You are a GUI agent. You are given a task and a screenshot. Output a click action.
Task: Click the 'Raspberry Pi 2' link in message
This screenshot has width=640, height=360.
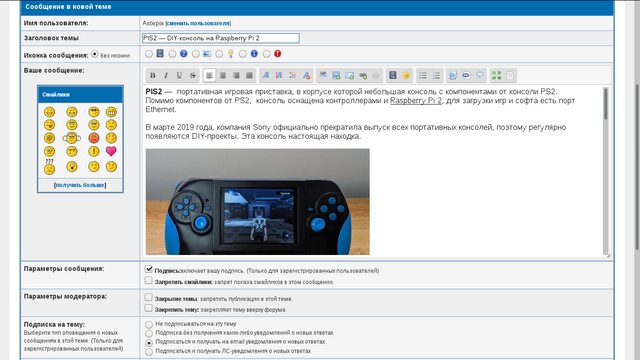click(416, 100)
